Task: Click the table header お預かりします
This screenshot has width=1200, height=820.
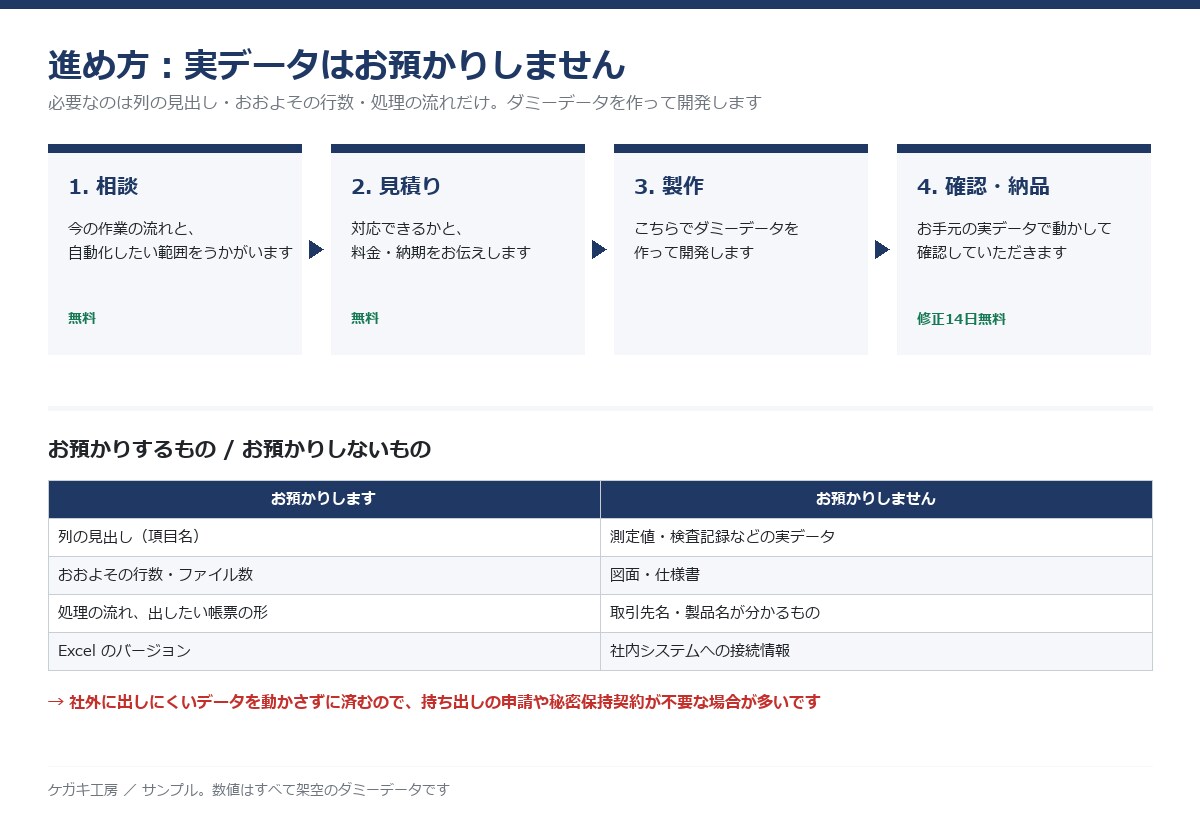Action: coord(324,499)
